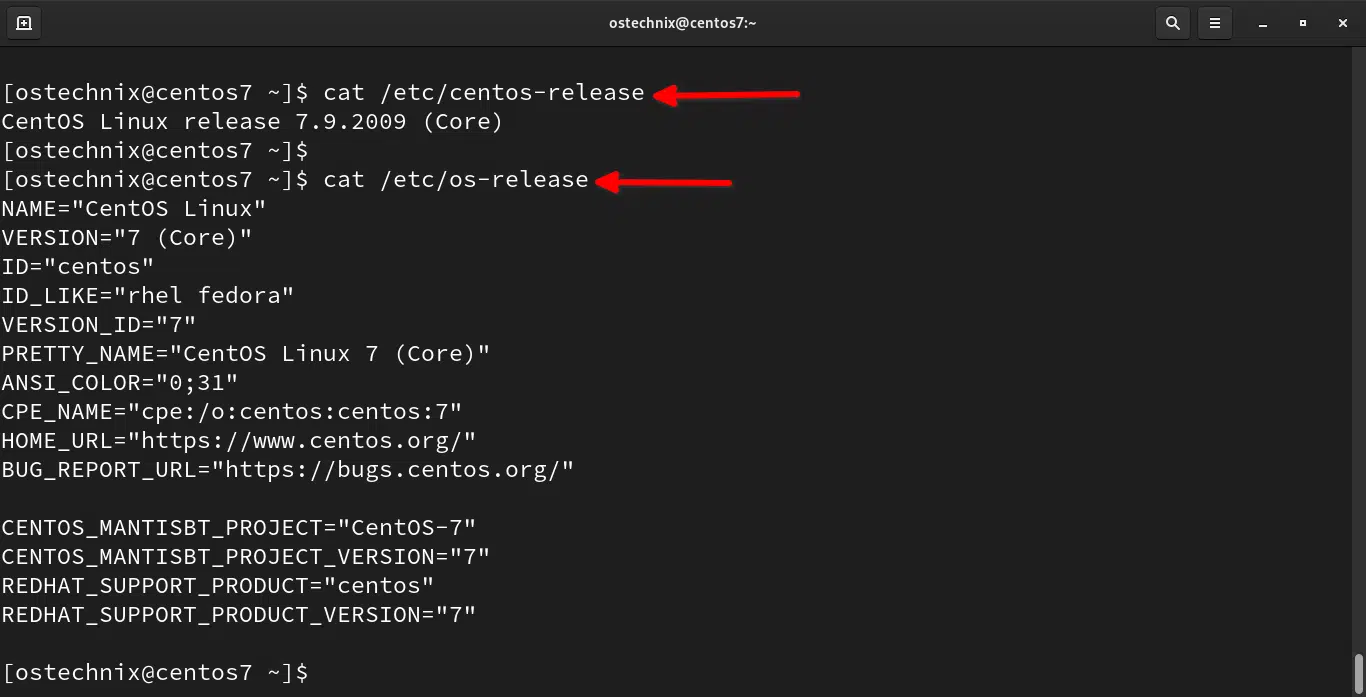Click the cat /etc/centos-release command text
Image resolution: width=1366 pixels, height=697 pixels.
[483, 92]
